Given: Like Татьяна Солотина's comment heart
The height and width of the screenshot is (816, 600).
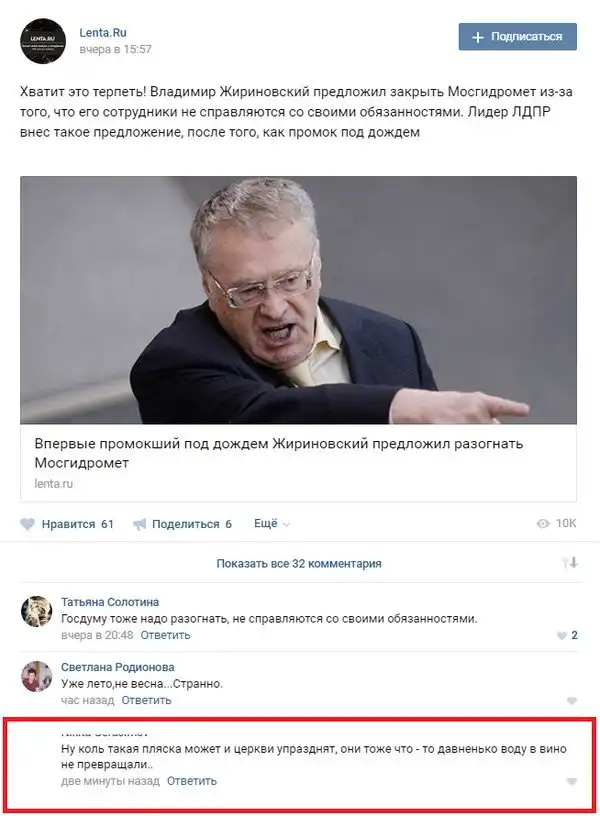Looking at the screenshot, I should pos(561,635).
